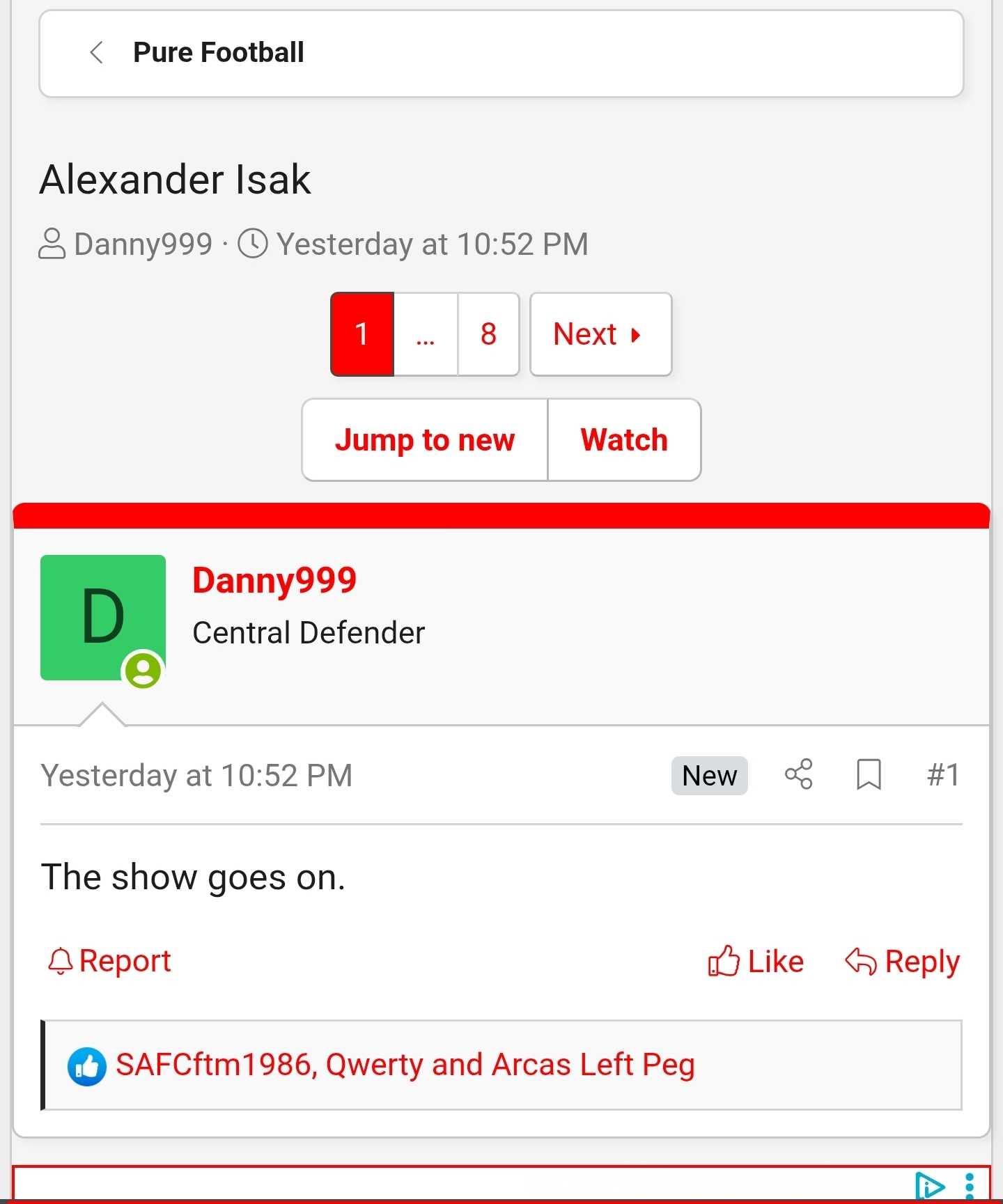Viewport: 1003px width, 1204px height.
Task: Toggle Watch for this thread
Action: tap(625, 440)
